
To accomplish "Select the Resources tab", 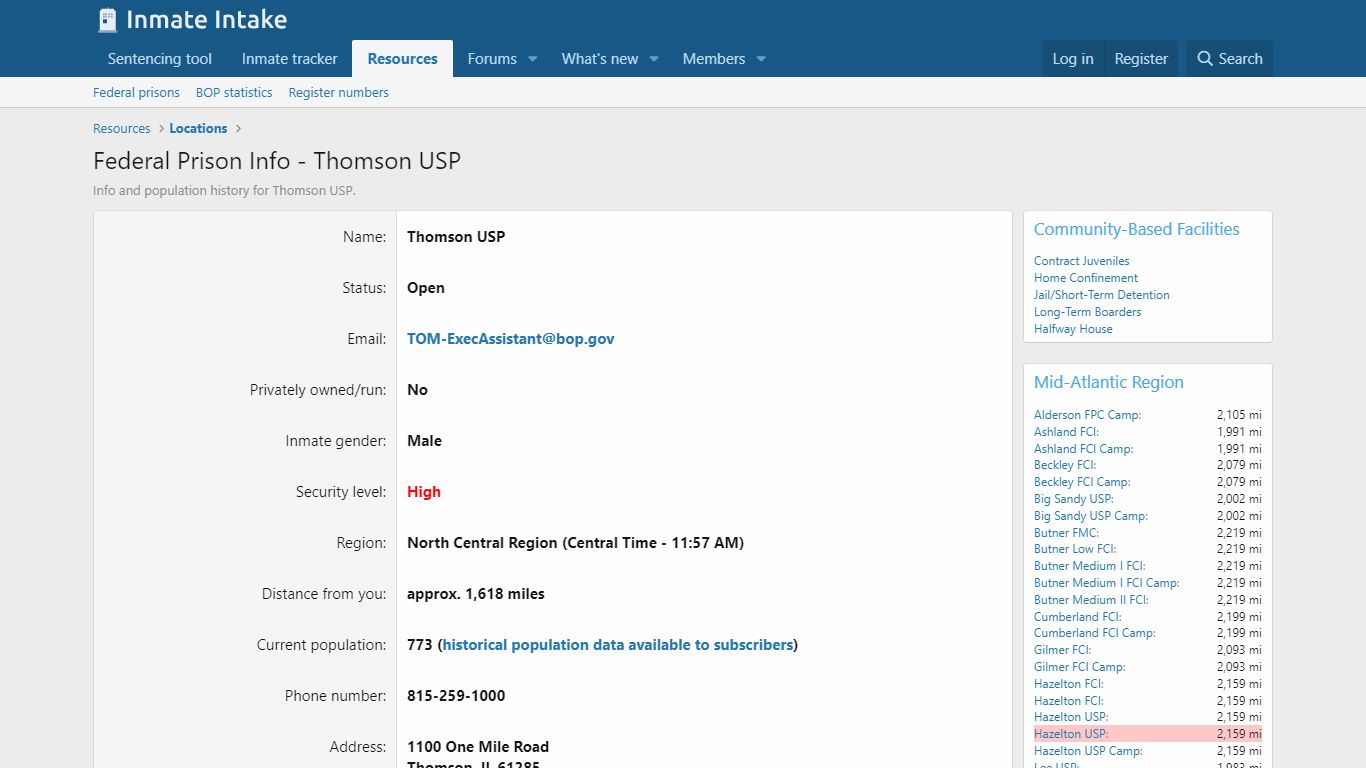I will (x=403, y=59).
